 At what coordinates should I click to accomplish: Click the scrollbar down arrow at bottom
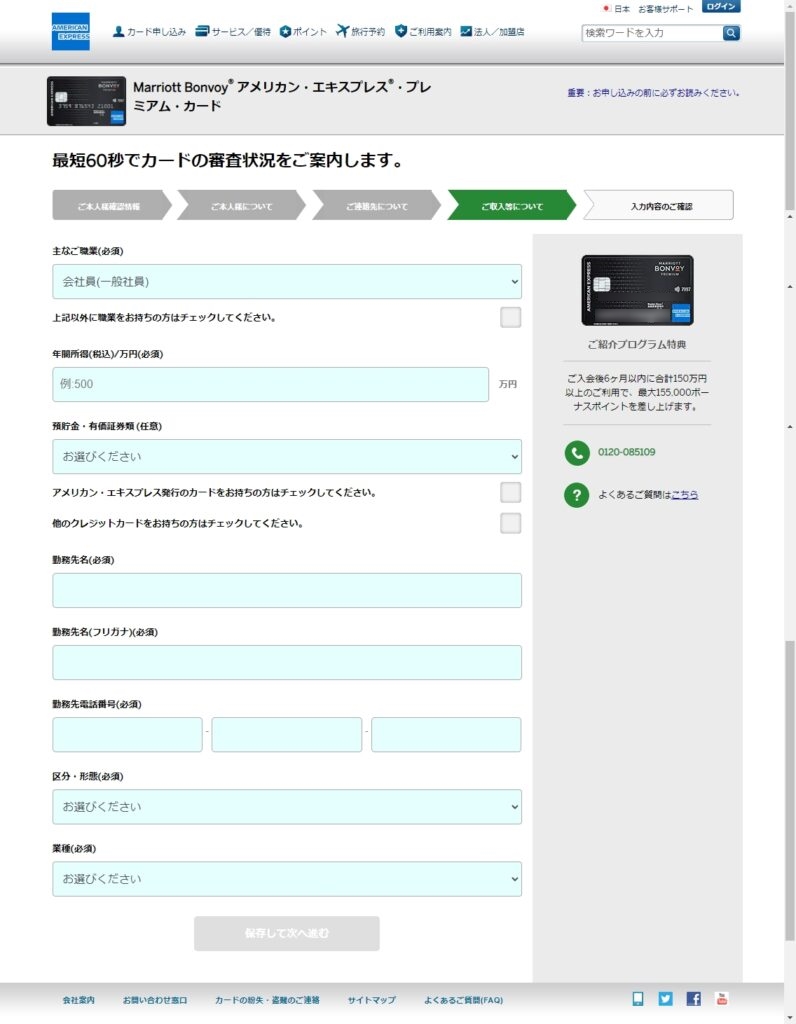click(x=790, y=1018)
